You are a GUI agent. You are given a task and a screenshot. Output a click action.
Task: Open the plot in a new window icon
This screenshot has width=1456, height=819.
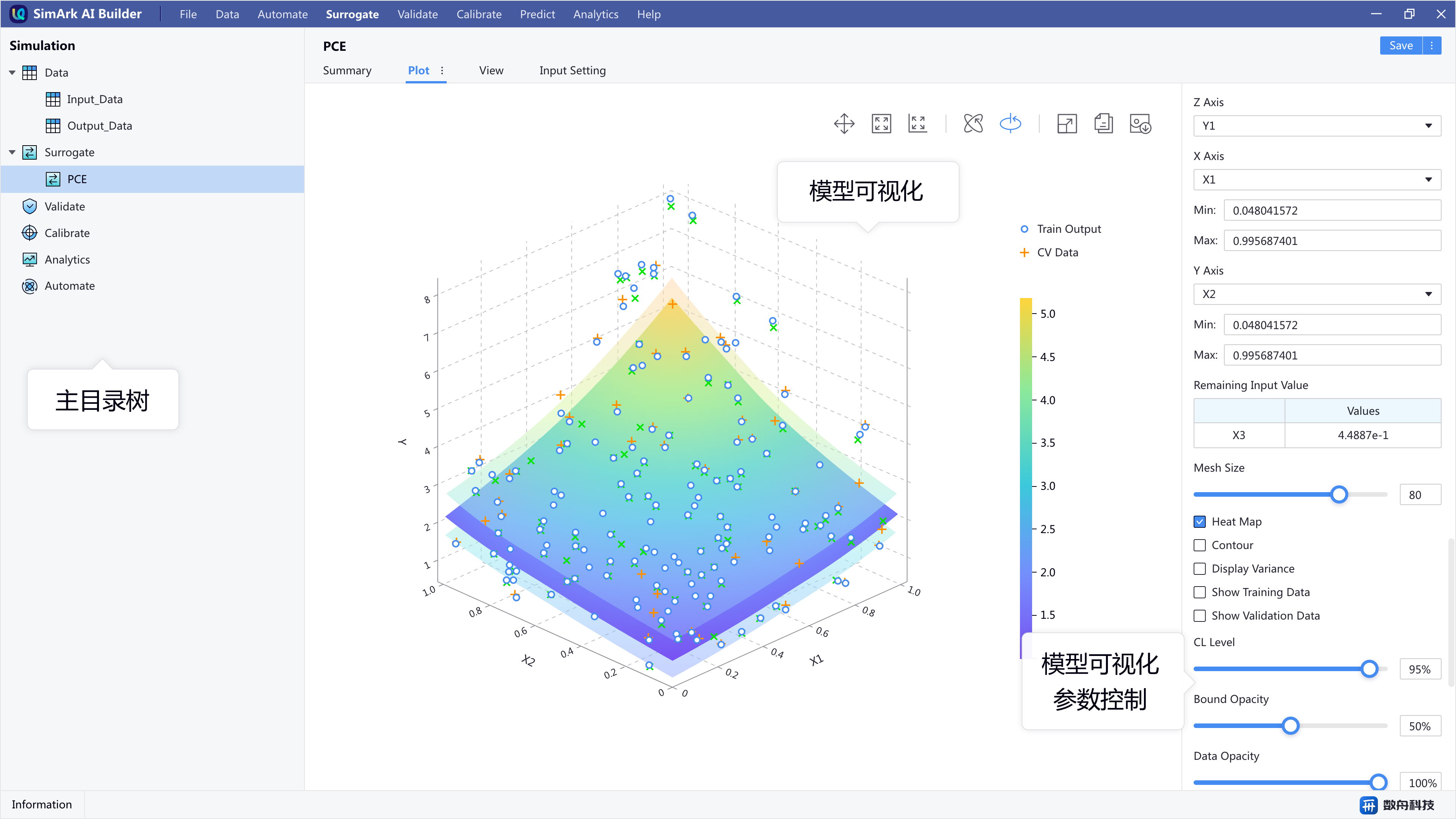pyautogui.click(x=1067, y=124)
